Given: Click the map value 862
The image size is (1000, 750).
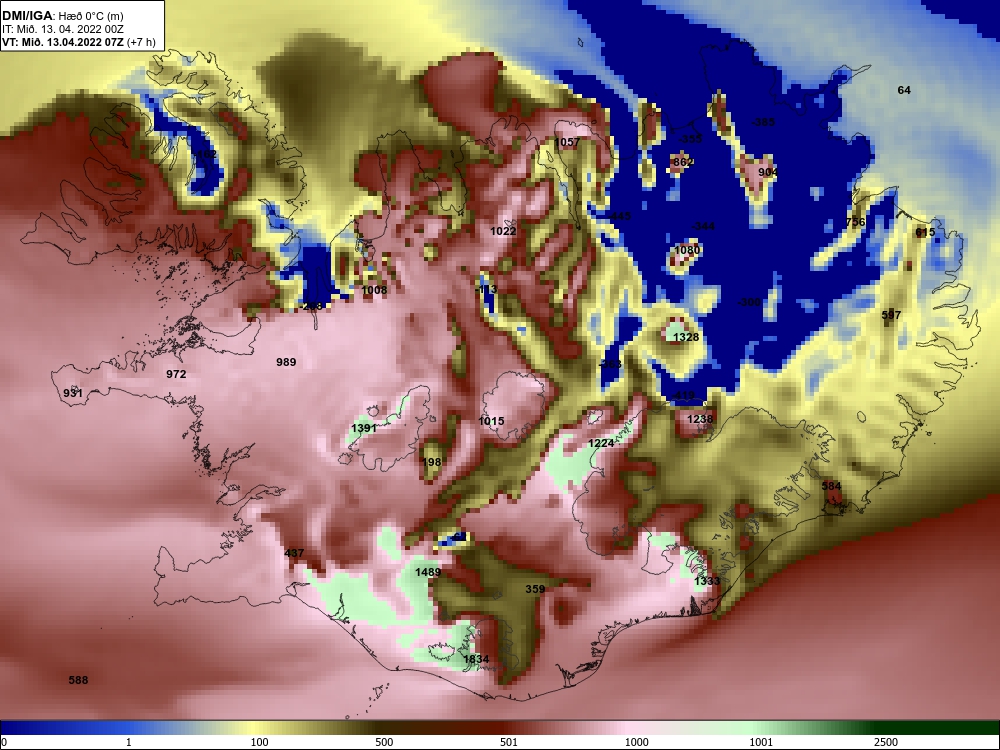Looking at the screenshot, I should [x=682, y=162].
